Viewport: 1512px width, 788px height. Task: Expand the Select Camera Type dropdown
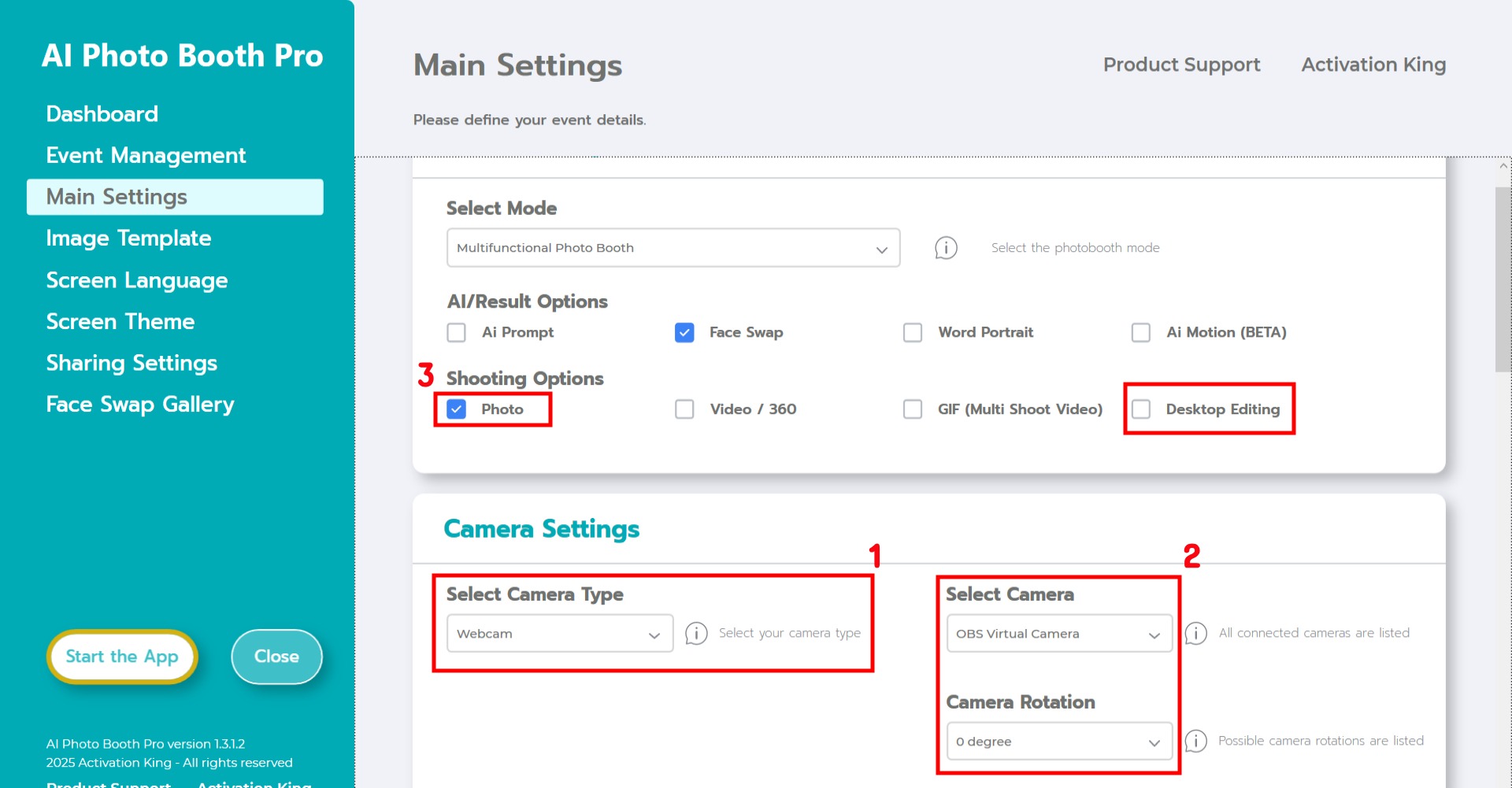point(559,634)
